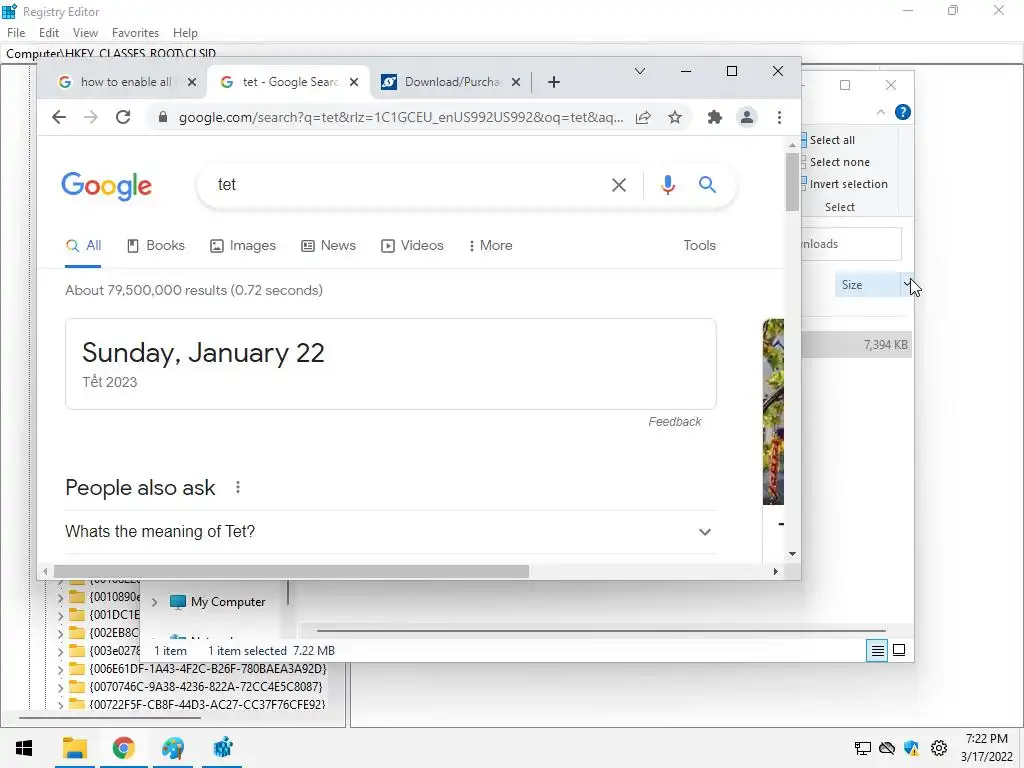The height and width of the screenshot is (768, 1024).
Task: Start voice search with microphone icon
Action: (x=667, y=185)
